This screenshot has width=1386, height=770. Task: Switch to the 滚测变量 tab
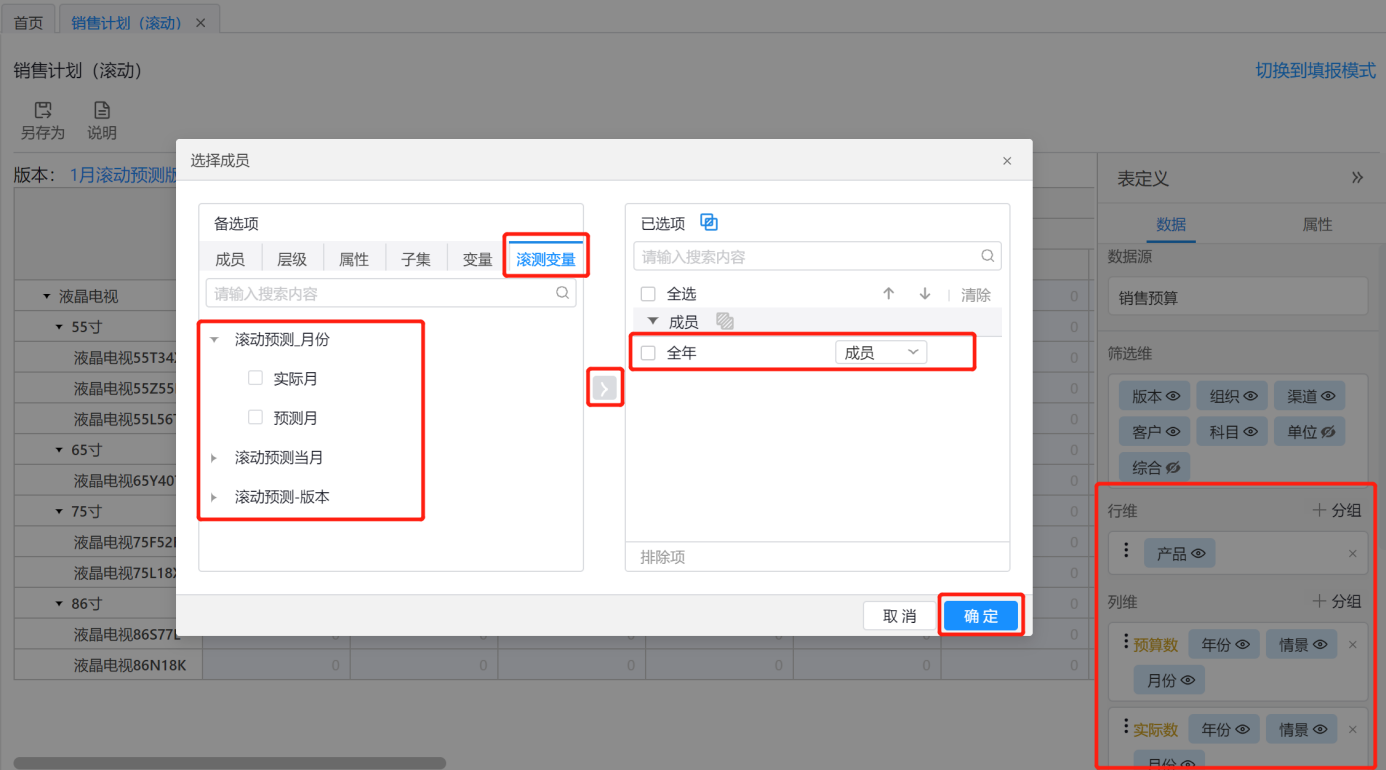click(x=545, y=259)
